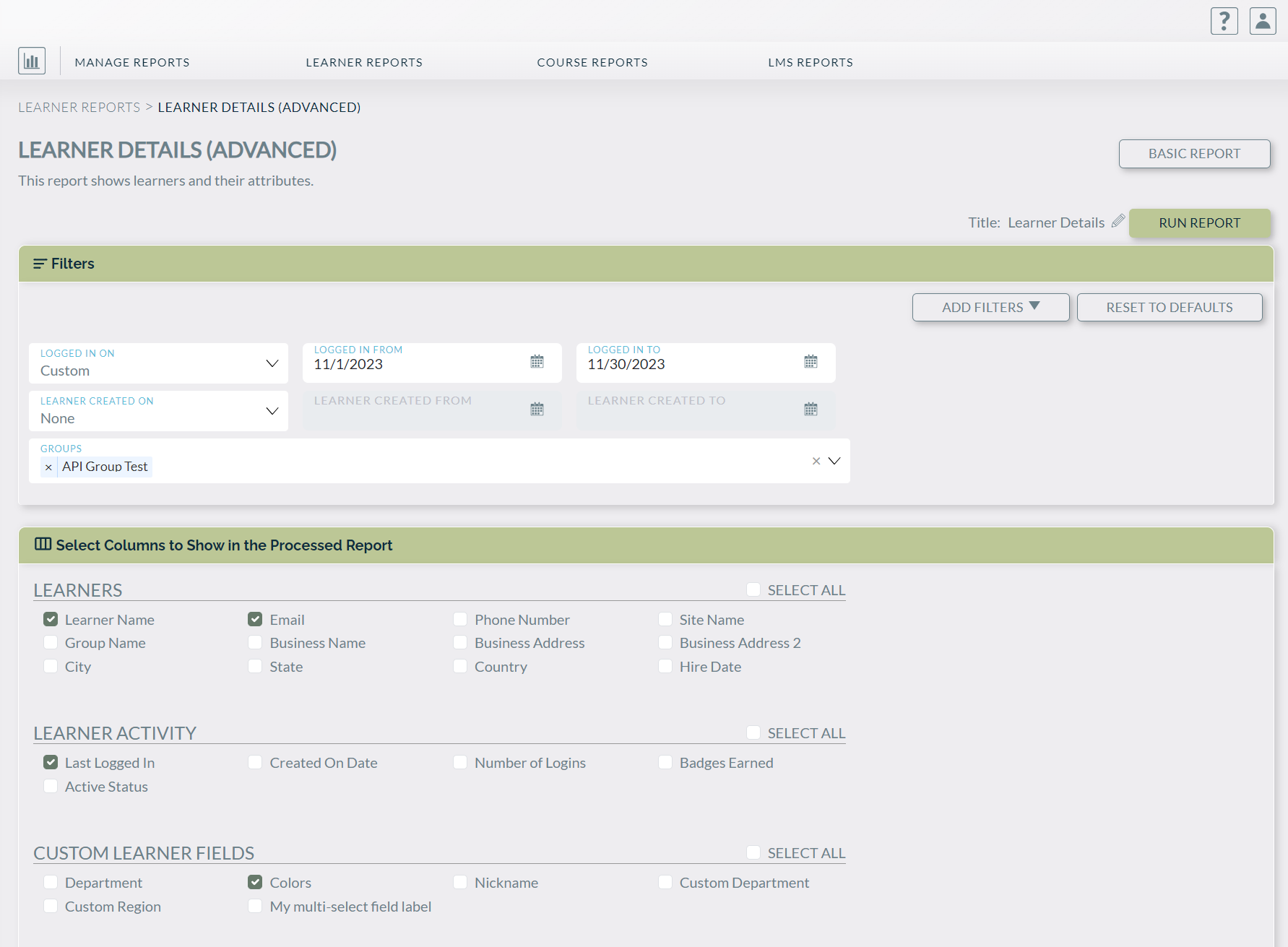Click the filter icon in Filters header
Image resolution: width=1288 pixels, height=947 pixels.
(x=40, y=263)
